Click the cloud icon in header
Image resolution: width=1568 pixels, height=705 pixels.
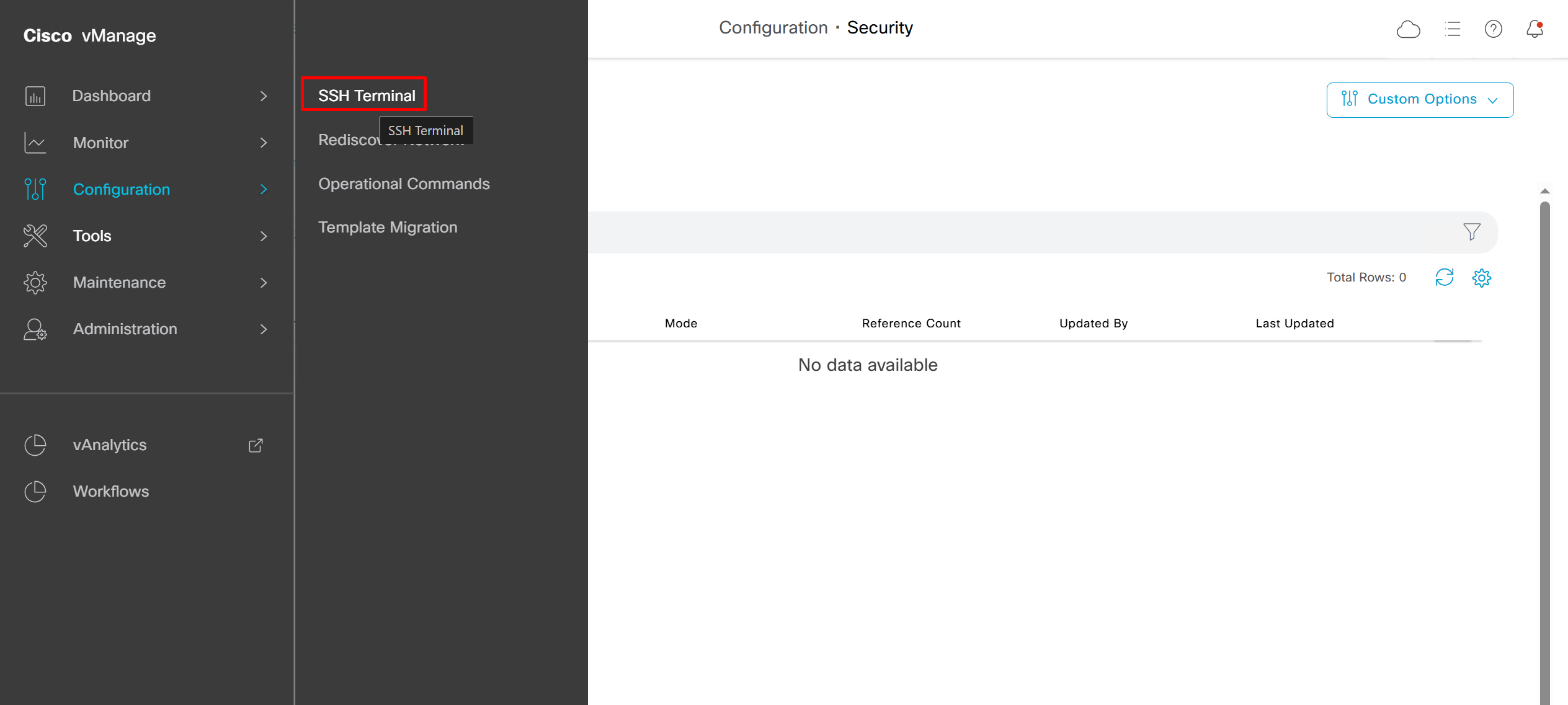pos(1408,29)
